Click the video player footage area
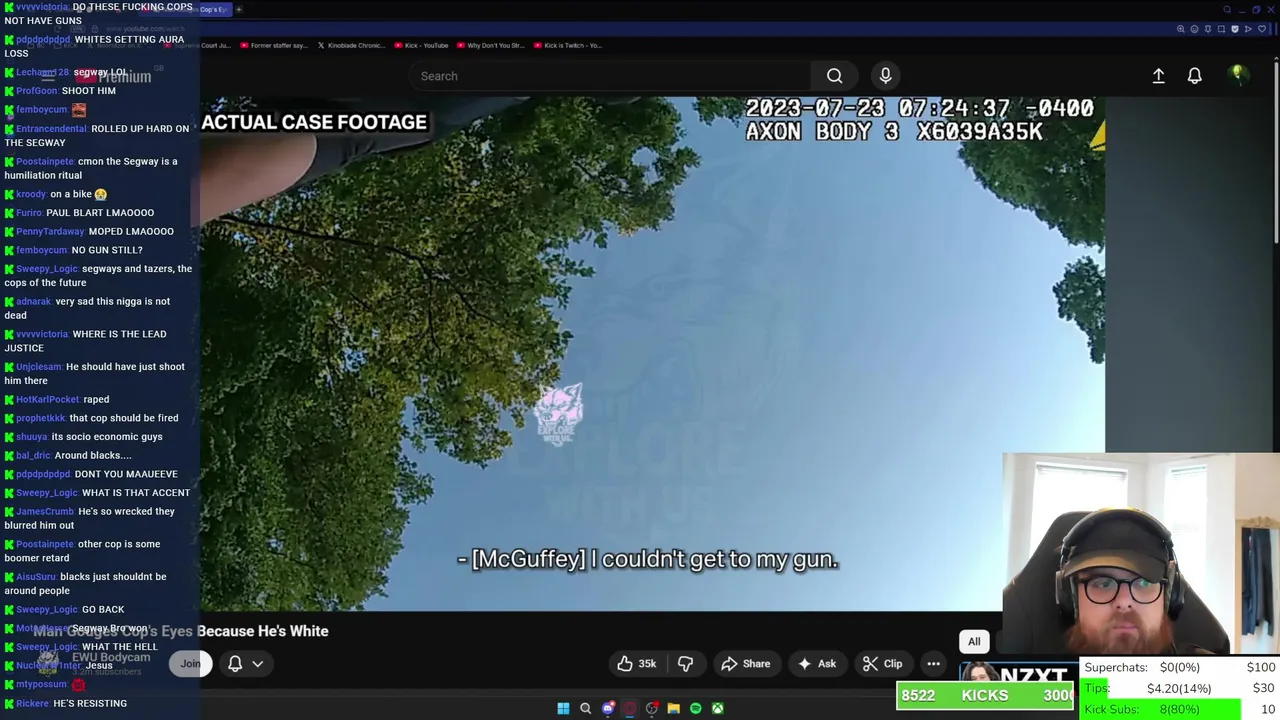Screen dimensions: 1280x720 point(652,353)
